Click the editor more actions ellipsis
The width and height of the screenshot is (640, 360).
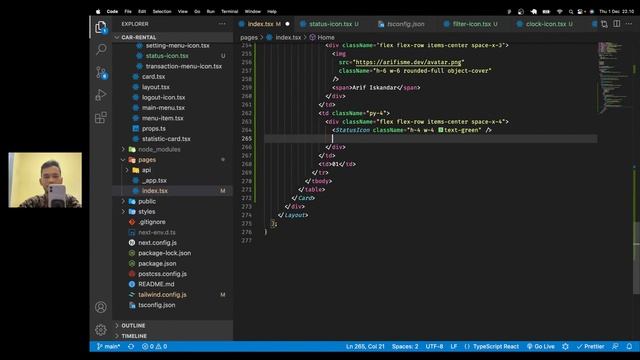click(629, 24)
